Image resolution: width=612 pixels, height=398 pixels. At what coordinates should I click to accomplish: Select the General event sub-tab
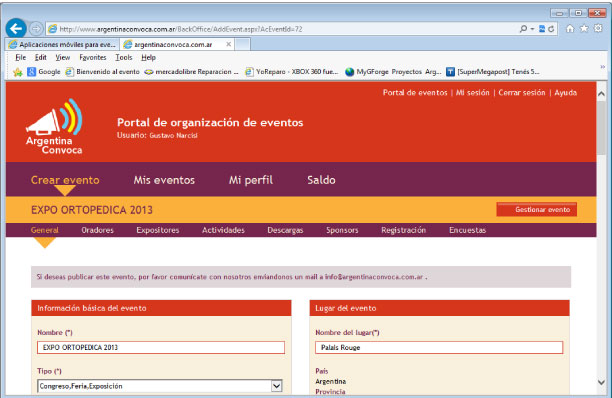coord(45,230)
